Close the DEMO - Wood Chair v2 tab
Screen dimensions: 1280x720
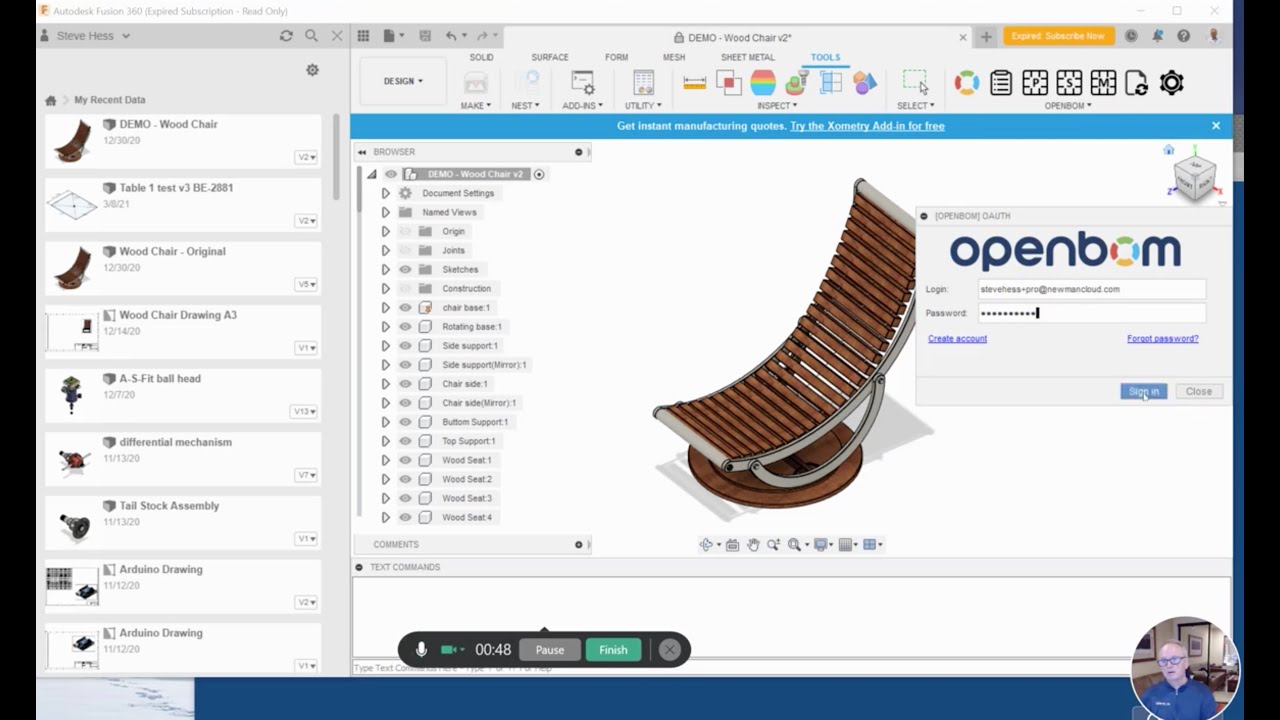pyautogui.click(x=963, y=37)
